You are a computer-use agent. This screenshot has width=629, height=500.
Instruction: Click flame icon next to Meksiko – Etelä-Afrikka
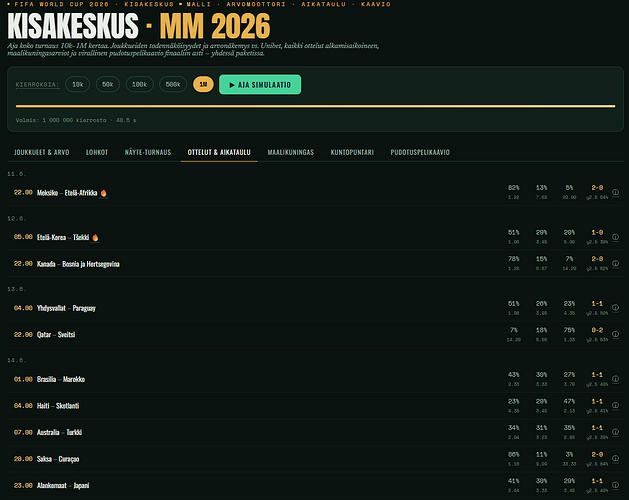tap(103, 193)
